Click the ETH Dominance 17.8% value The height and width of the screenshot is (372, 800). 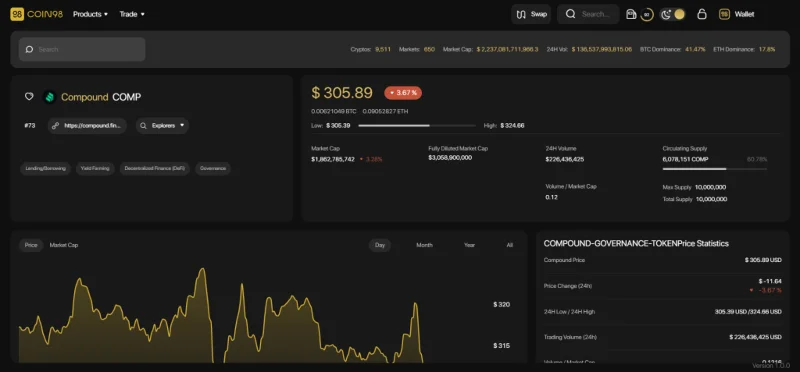[x=767, y=49]
